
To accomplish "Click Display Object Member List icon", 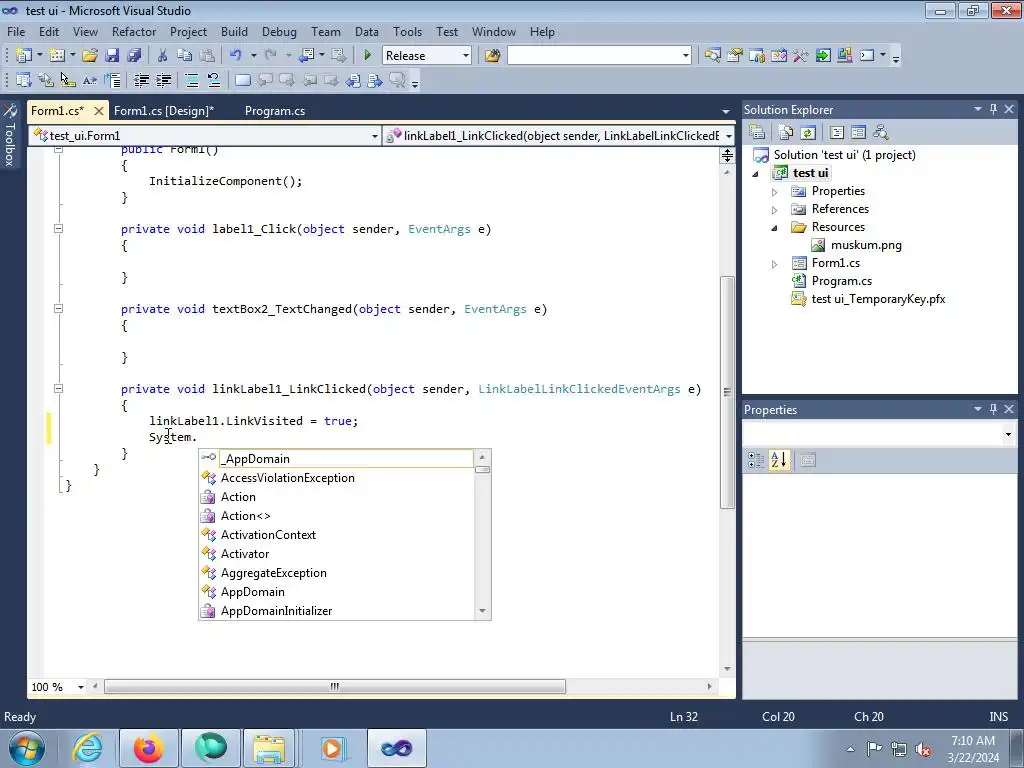I will [x=24, y=80].
